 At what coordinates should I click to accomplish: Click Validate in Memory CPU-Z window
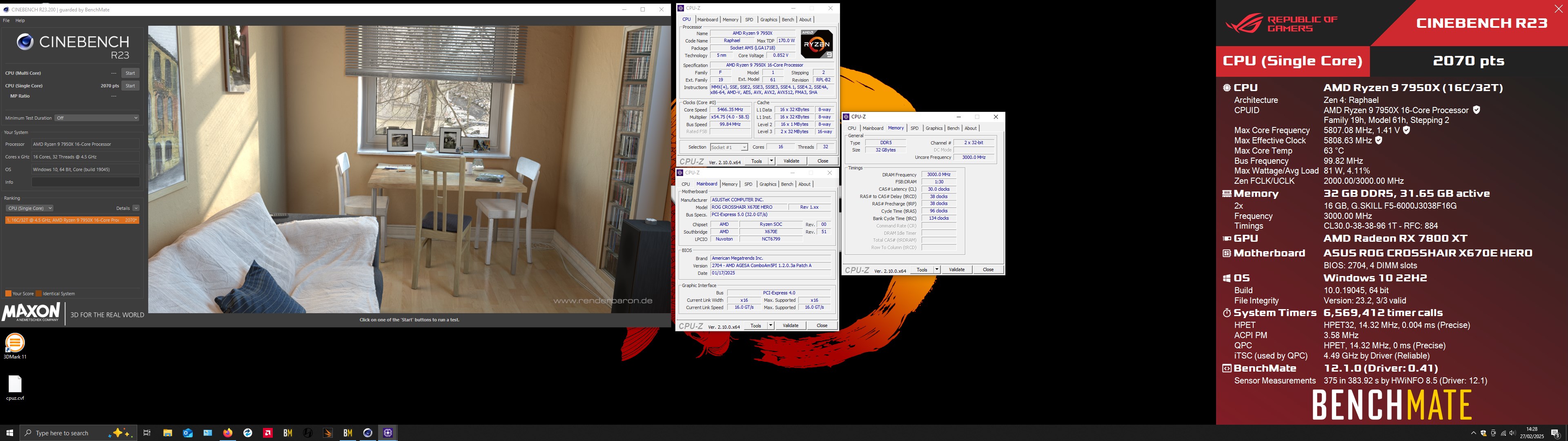click(957, 269)
